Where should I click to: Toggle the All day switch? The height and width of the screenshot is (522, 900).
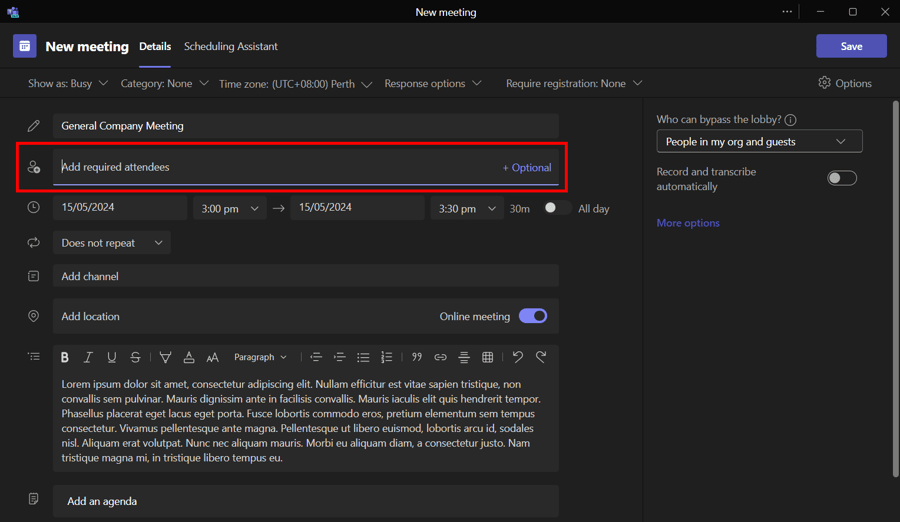click(x=557, y=208)
